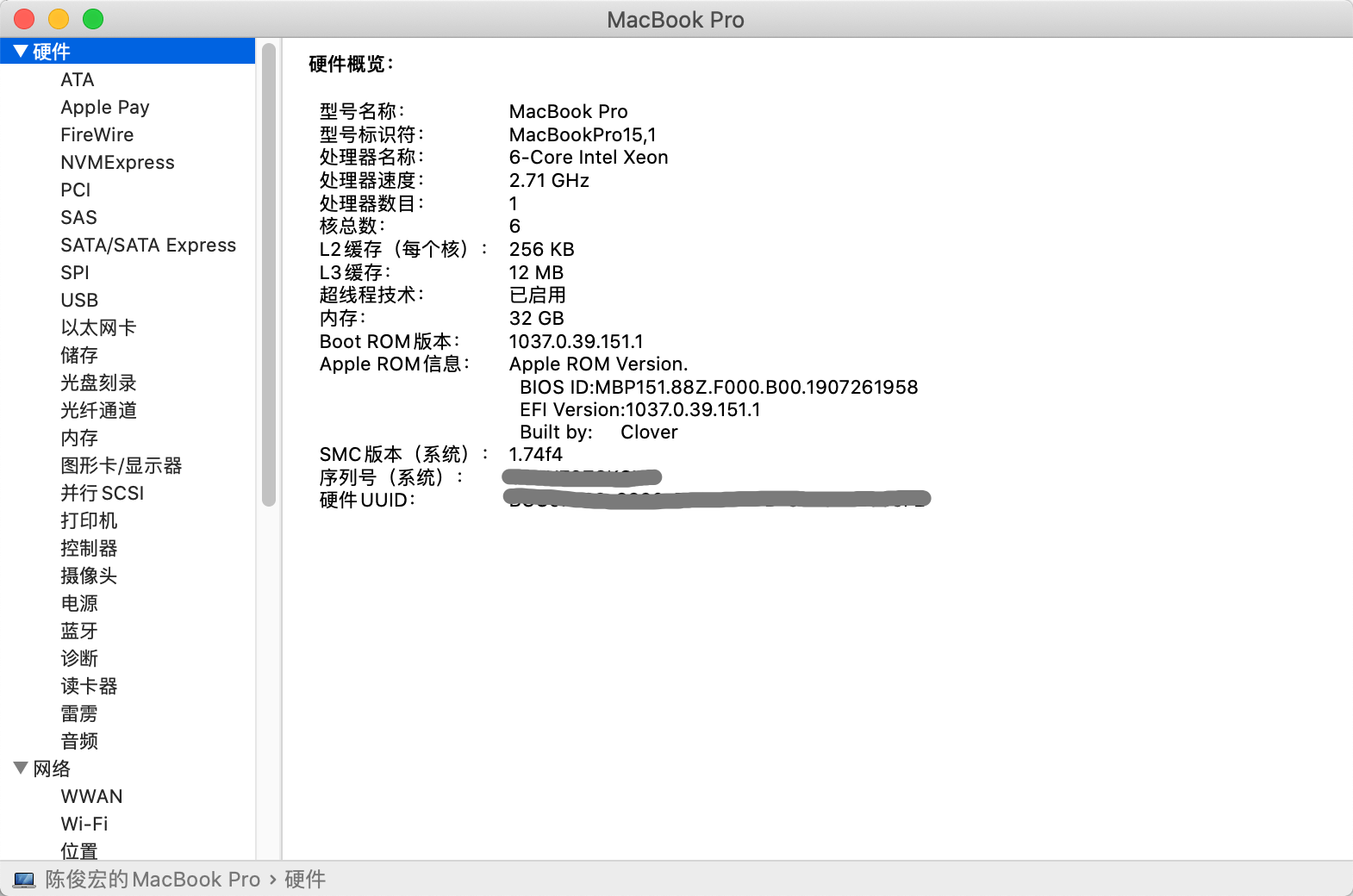The width and height of the screenshot is (1353, 896).
Task: Click the 硬件 UUID label
Action: (x=368, y=500)
